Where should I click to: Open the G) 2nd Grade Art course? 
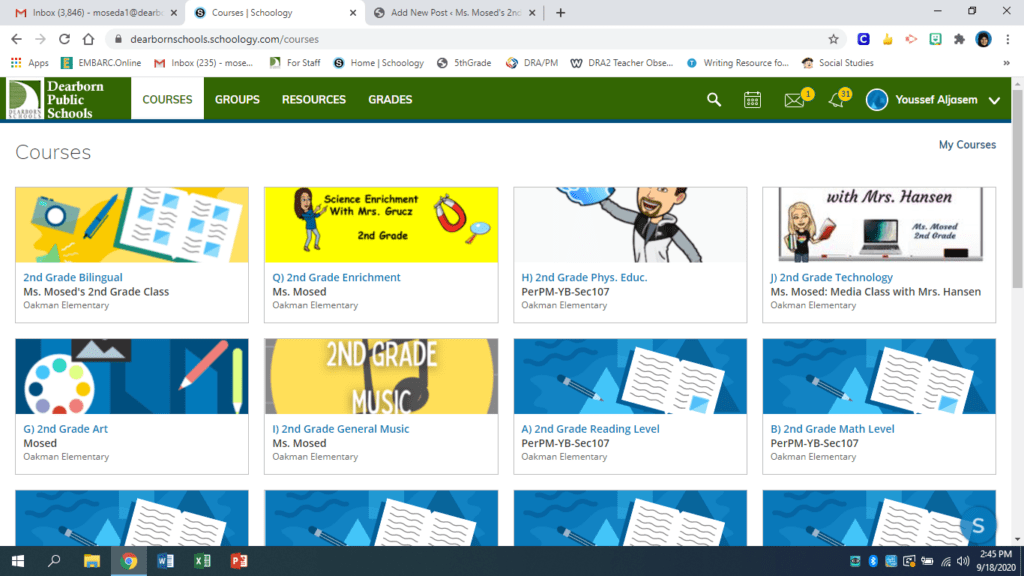pos(65,428)
